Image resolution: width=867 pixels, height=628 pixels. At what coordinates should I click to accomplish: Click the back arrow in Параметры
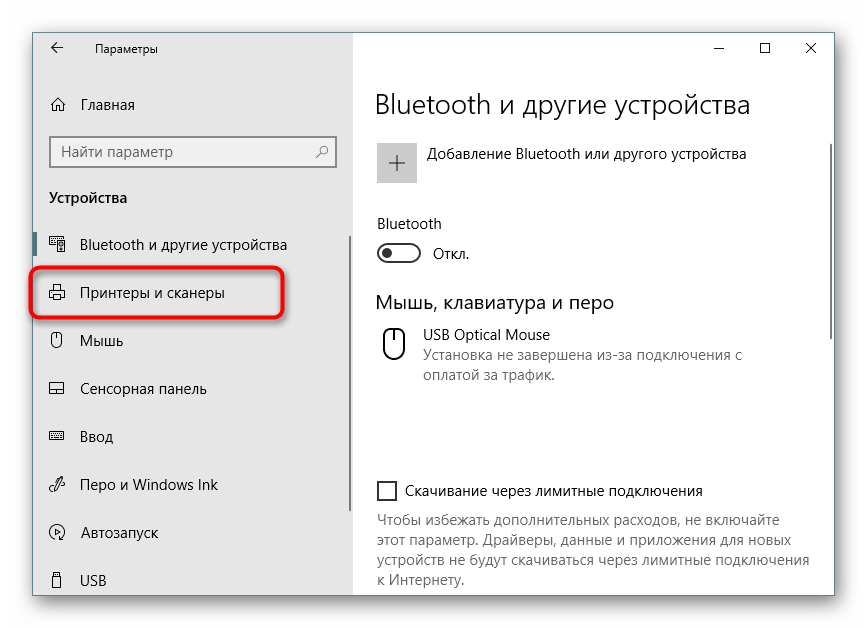[x=56, y=47]
